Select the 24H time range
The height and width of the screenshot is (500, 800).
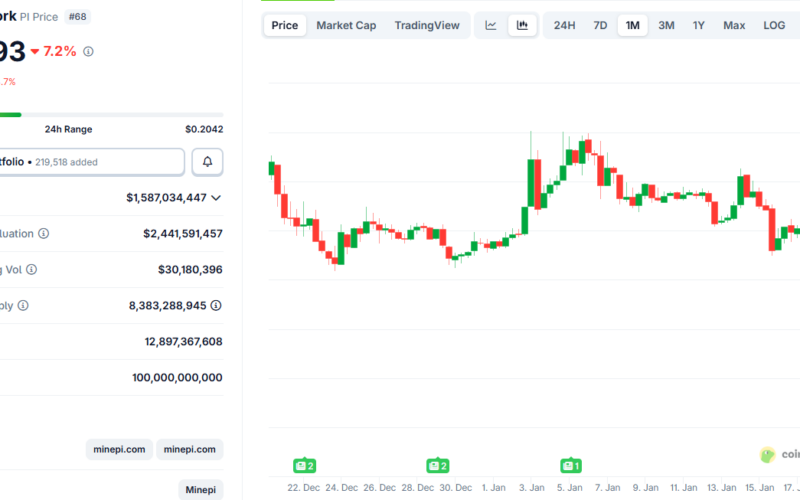tap(564, 25)
